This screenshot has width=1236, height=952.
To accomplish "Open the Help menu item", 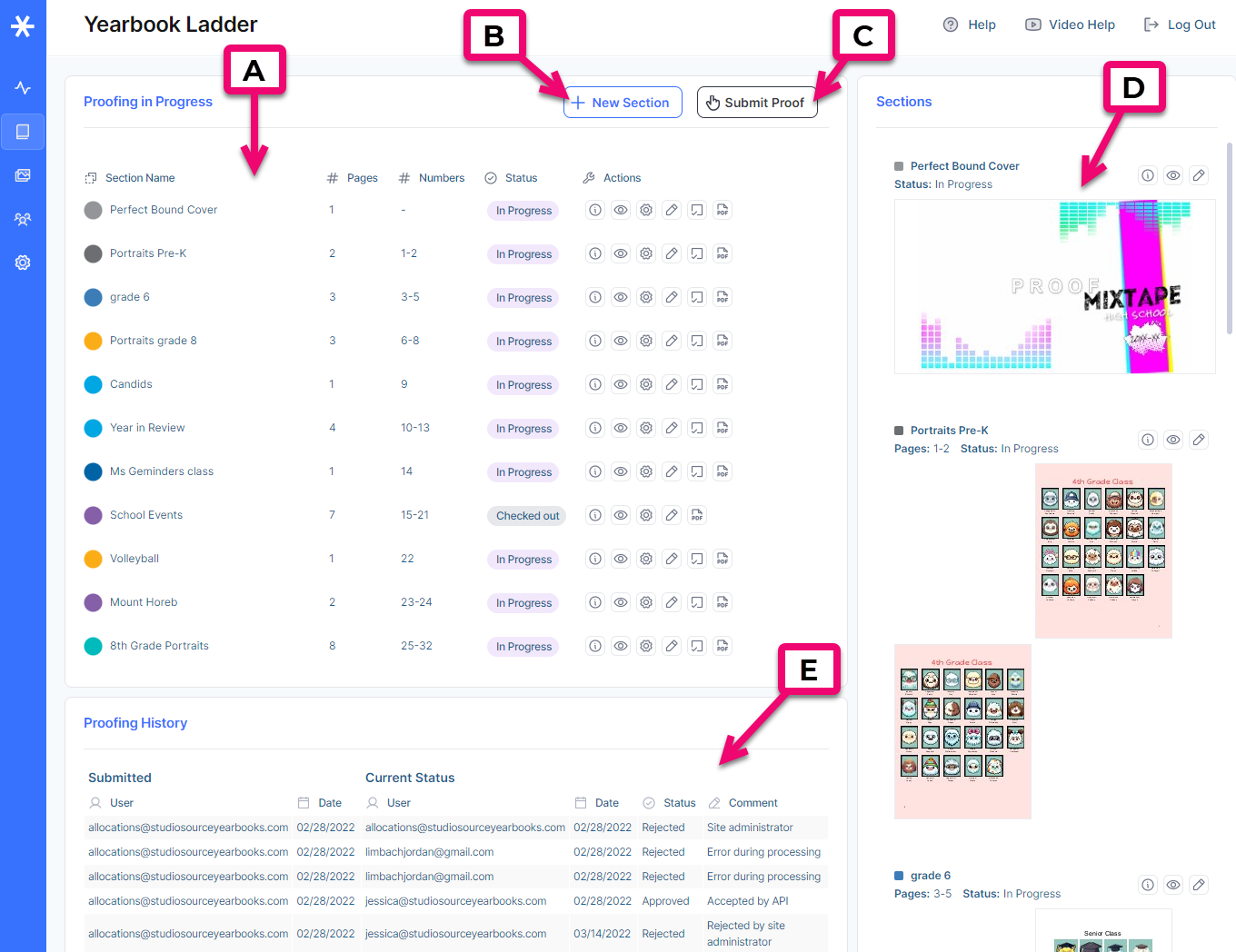I will coord(970,25).
